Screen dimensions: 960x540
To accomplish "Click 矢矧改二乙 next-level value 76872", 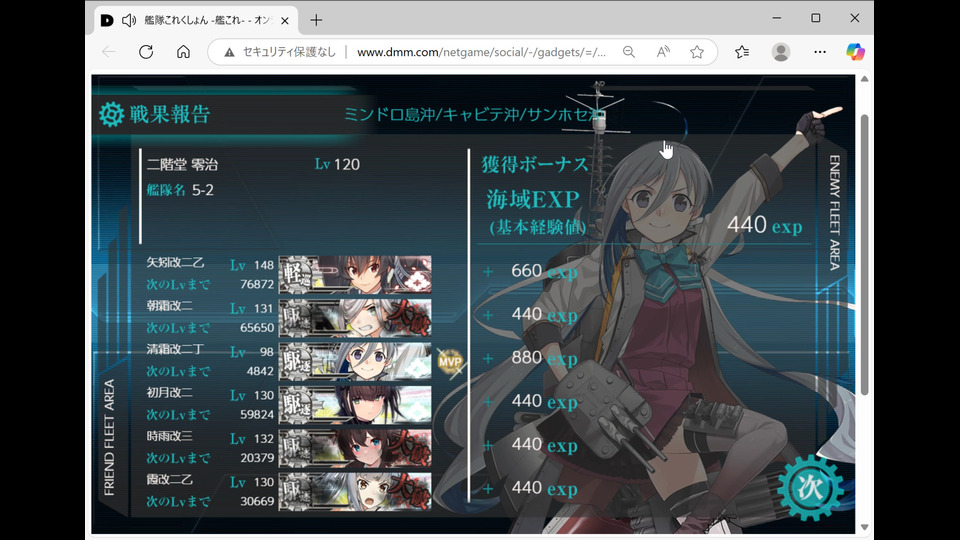I will [257, 284].
